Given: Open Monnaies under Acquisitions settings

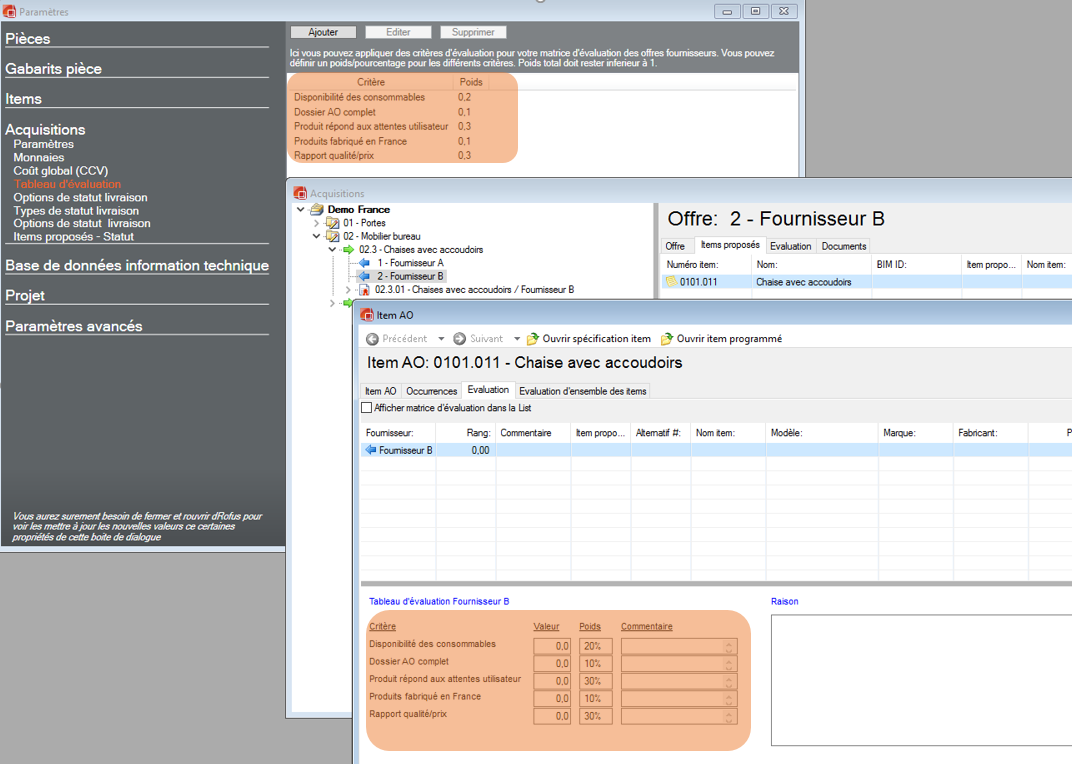Looking at the screenshot, I should pos(39,158).
